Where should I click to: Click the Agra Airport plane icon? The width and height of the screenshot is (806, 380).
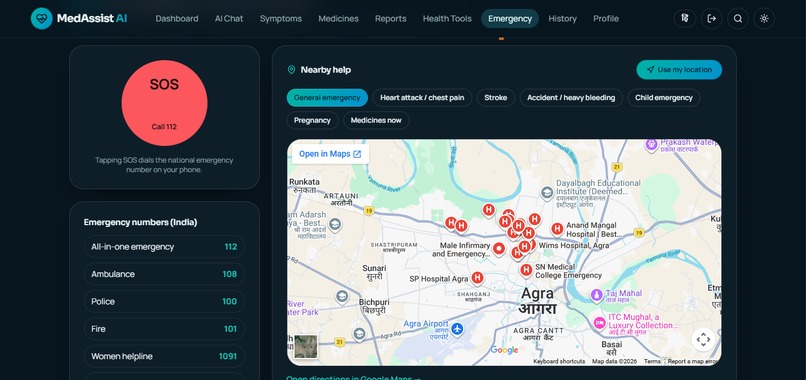point(457,329)
